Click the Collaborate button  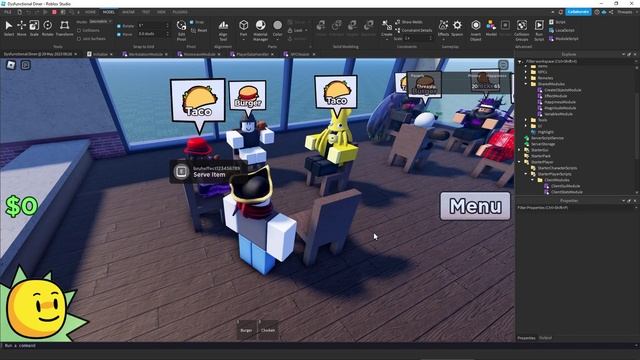pos(578,12)
